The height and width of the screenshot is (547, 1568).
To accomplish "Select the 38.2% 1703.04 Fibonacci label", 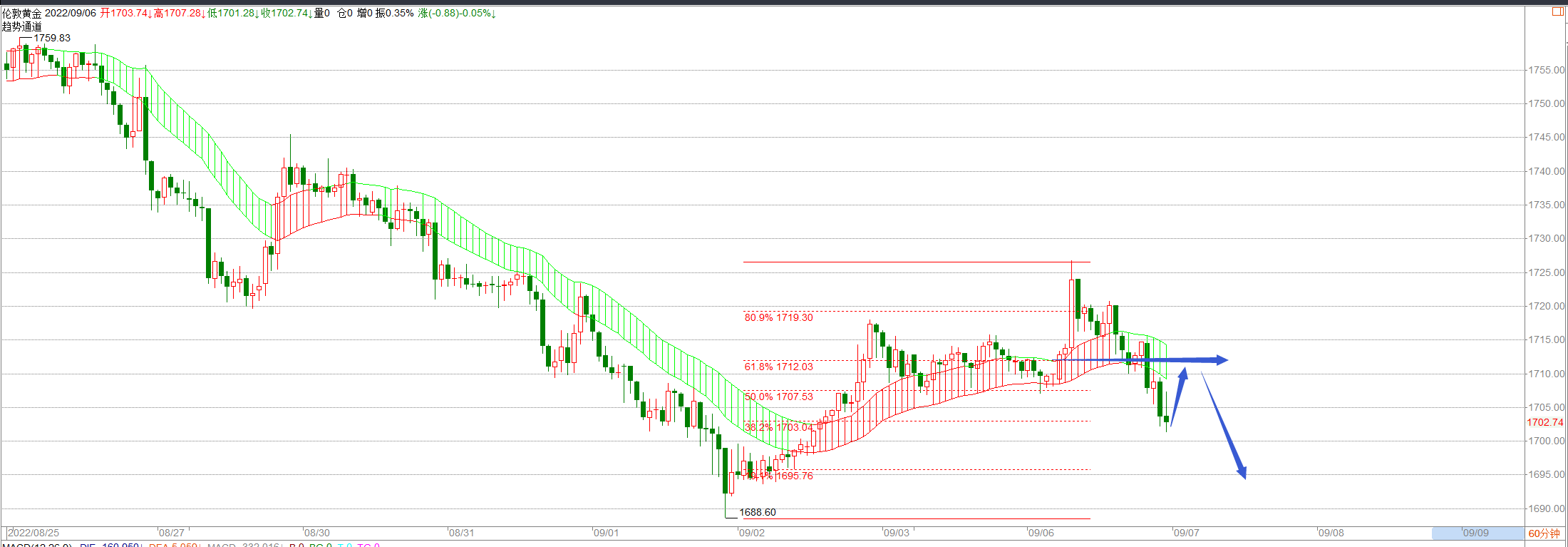I will point(778,427).
